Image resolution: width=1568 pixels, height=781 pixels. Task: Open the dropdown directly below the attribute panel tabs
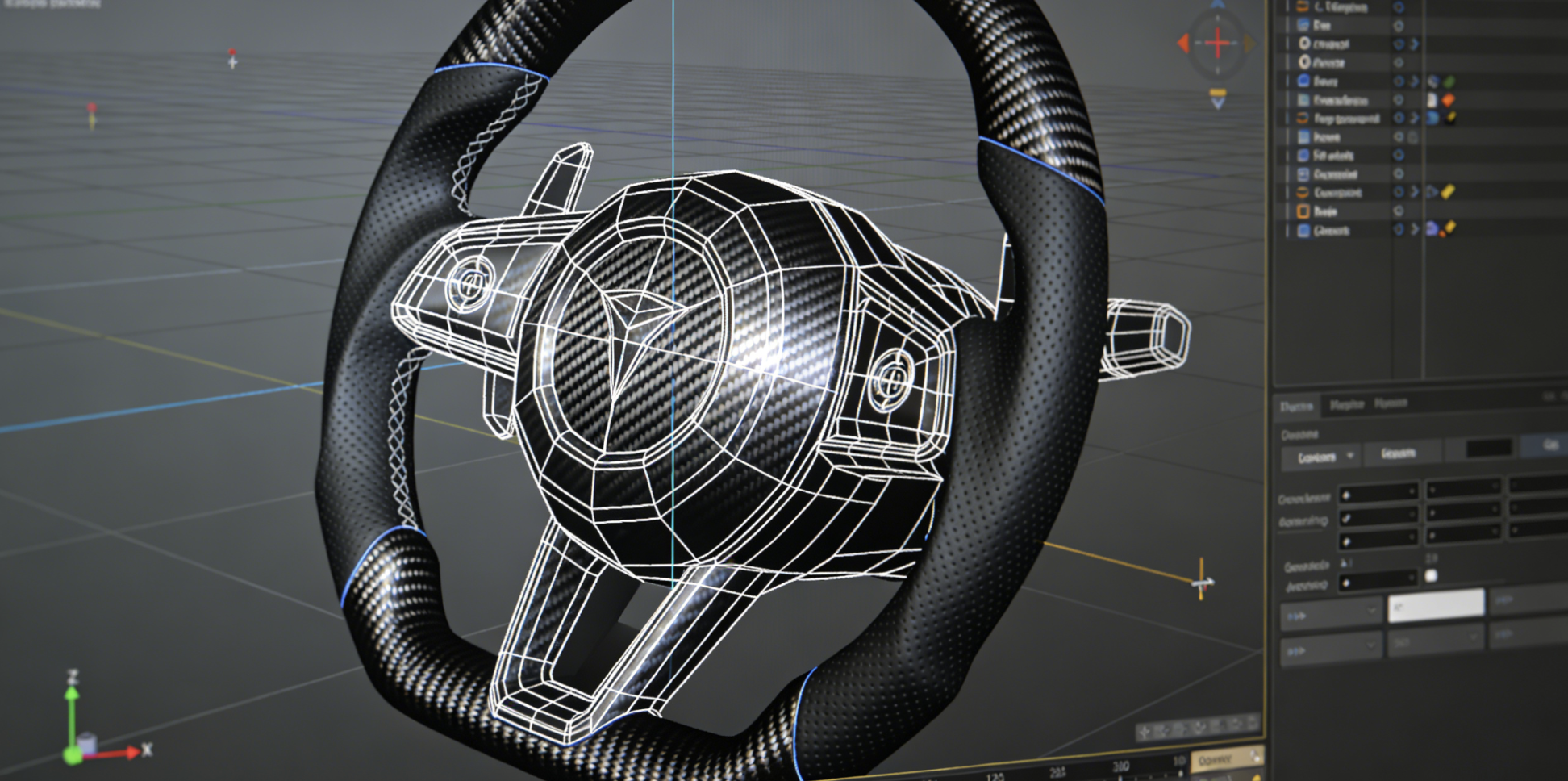coord(1320,457)
